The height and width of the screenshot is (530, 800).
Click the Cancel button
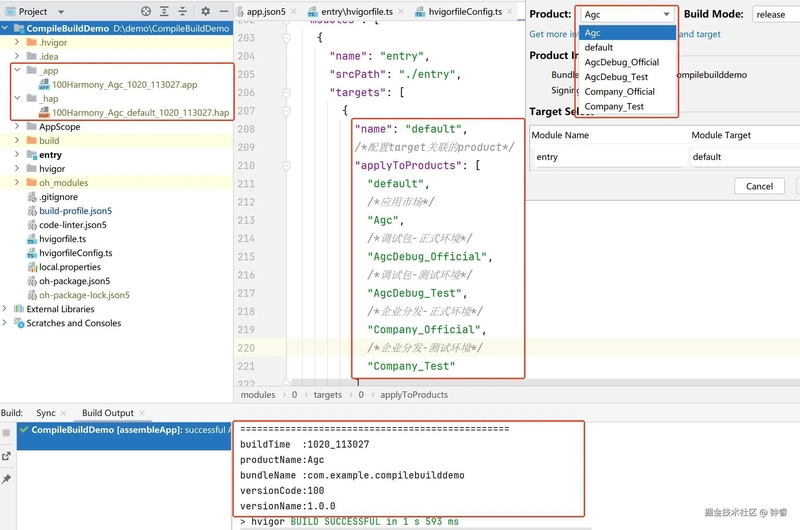tap(759, 186)
